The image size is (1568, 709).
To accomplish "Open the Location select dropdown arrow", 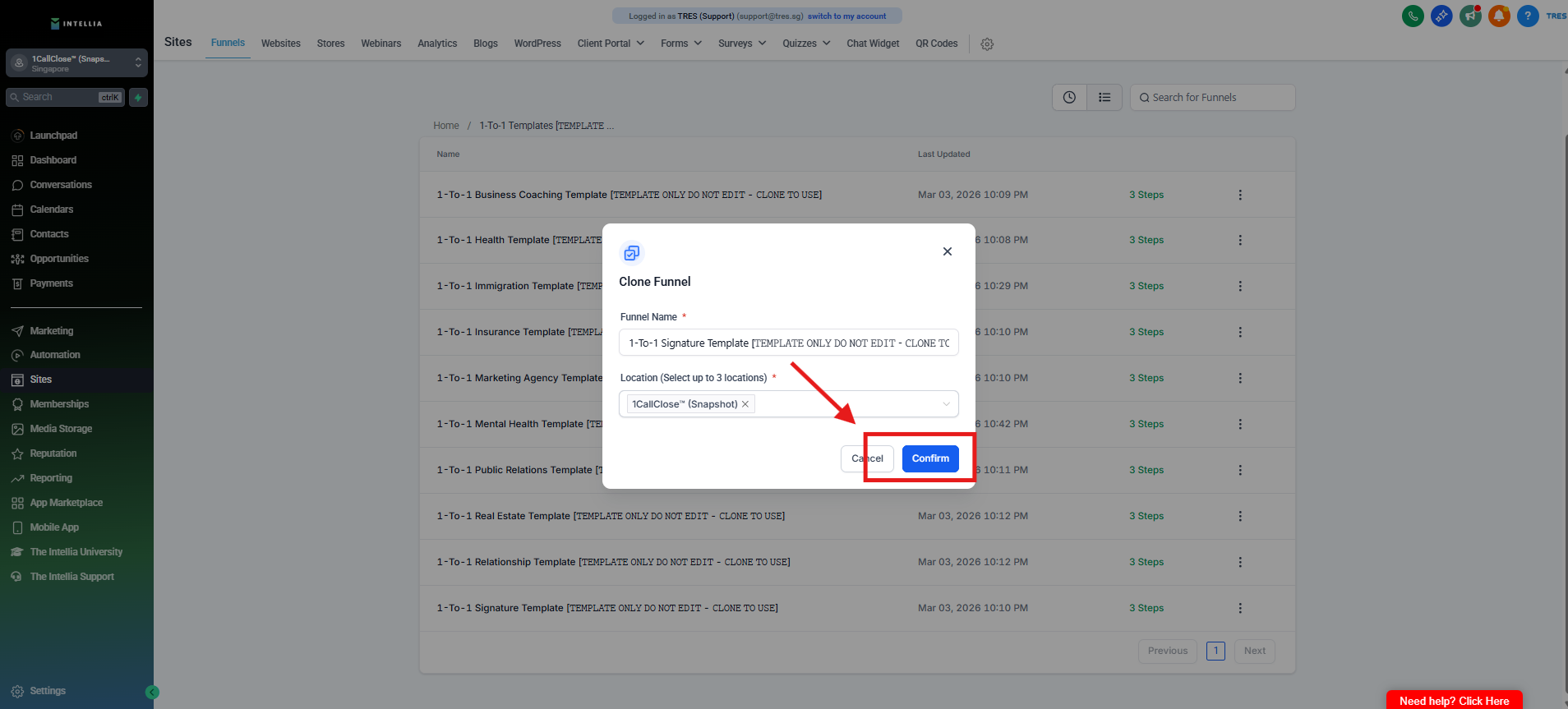I will [946, 404].
